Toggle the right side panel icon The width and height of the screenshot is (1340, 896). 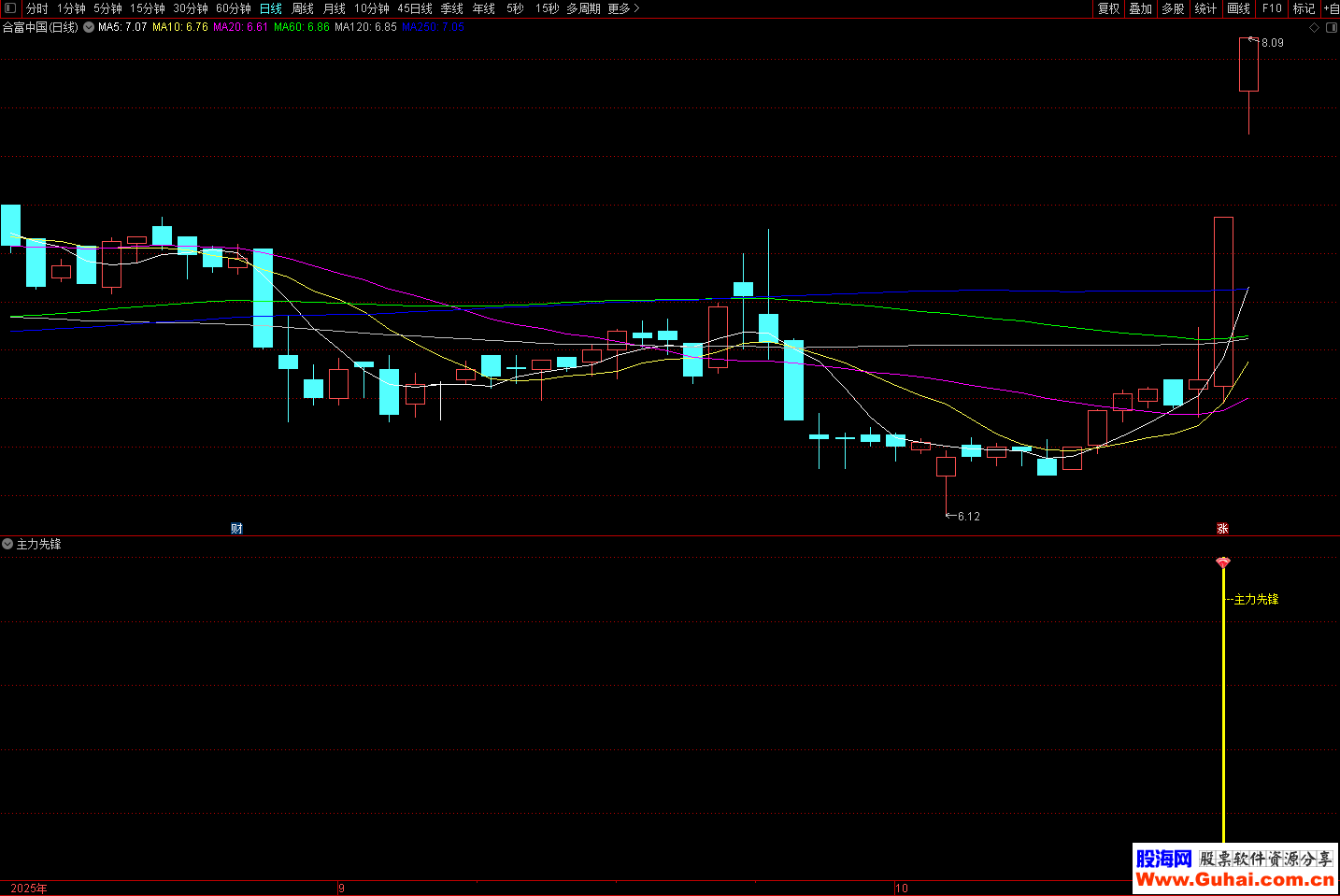click(1332, 28)
